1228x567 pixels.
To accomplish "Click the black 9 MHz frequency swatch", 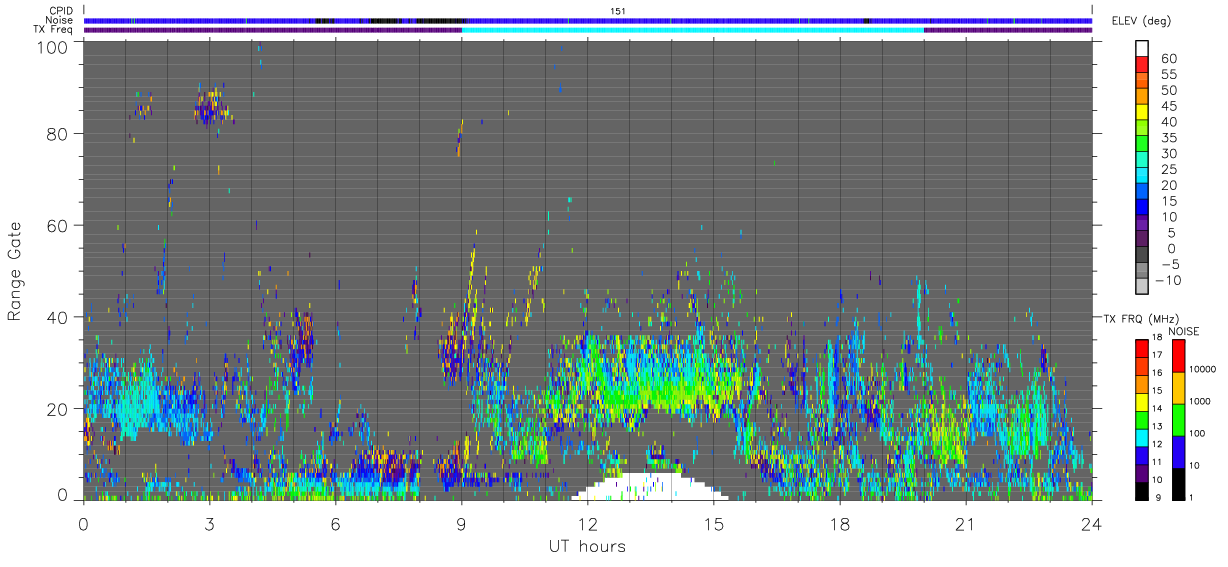I will click(1142, 491).
